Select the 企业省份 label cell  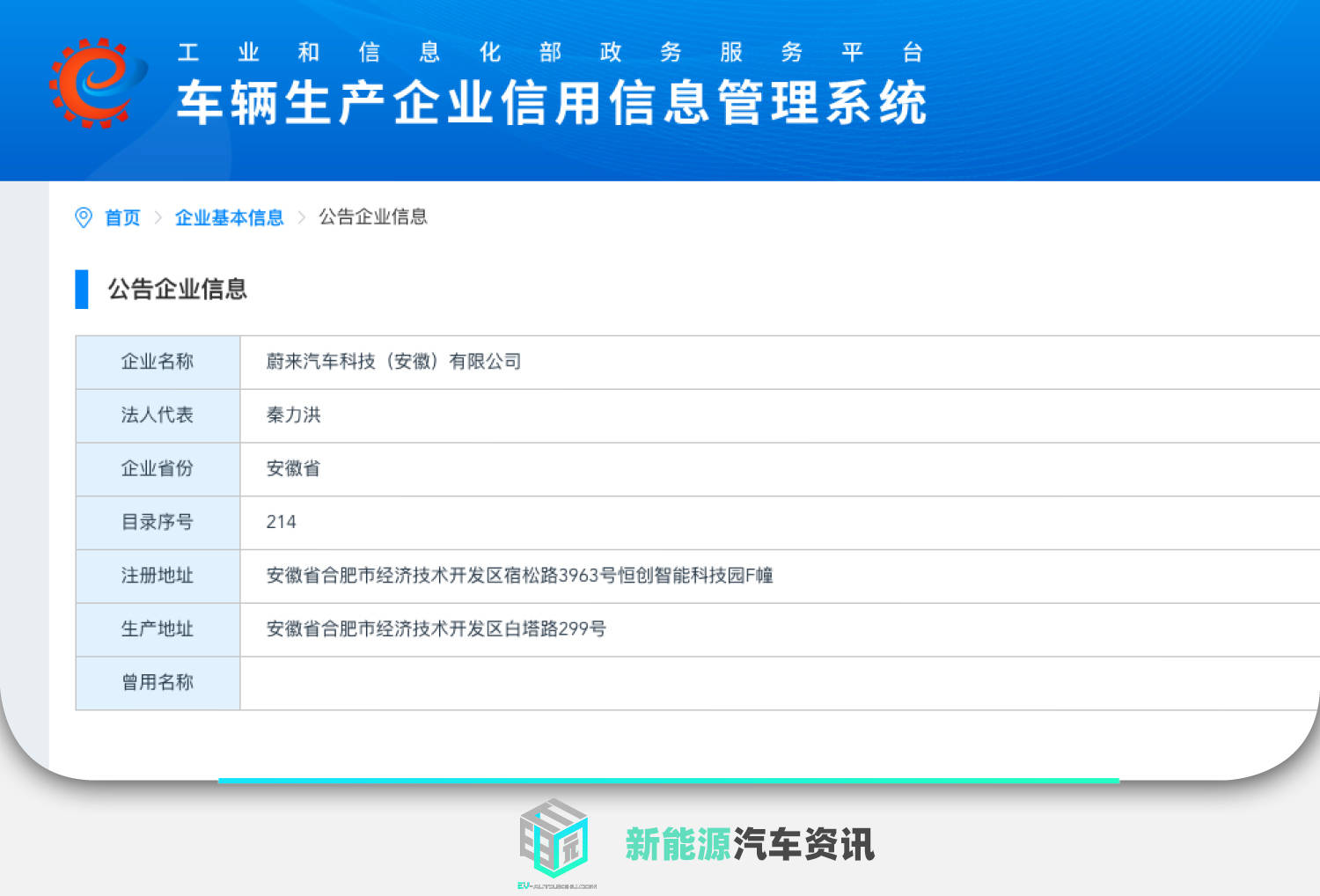coord(158,469)
